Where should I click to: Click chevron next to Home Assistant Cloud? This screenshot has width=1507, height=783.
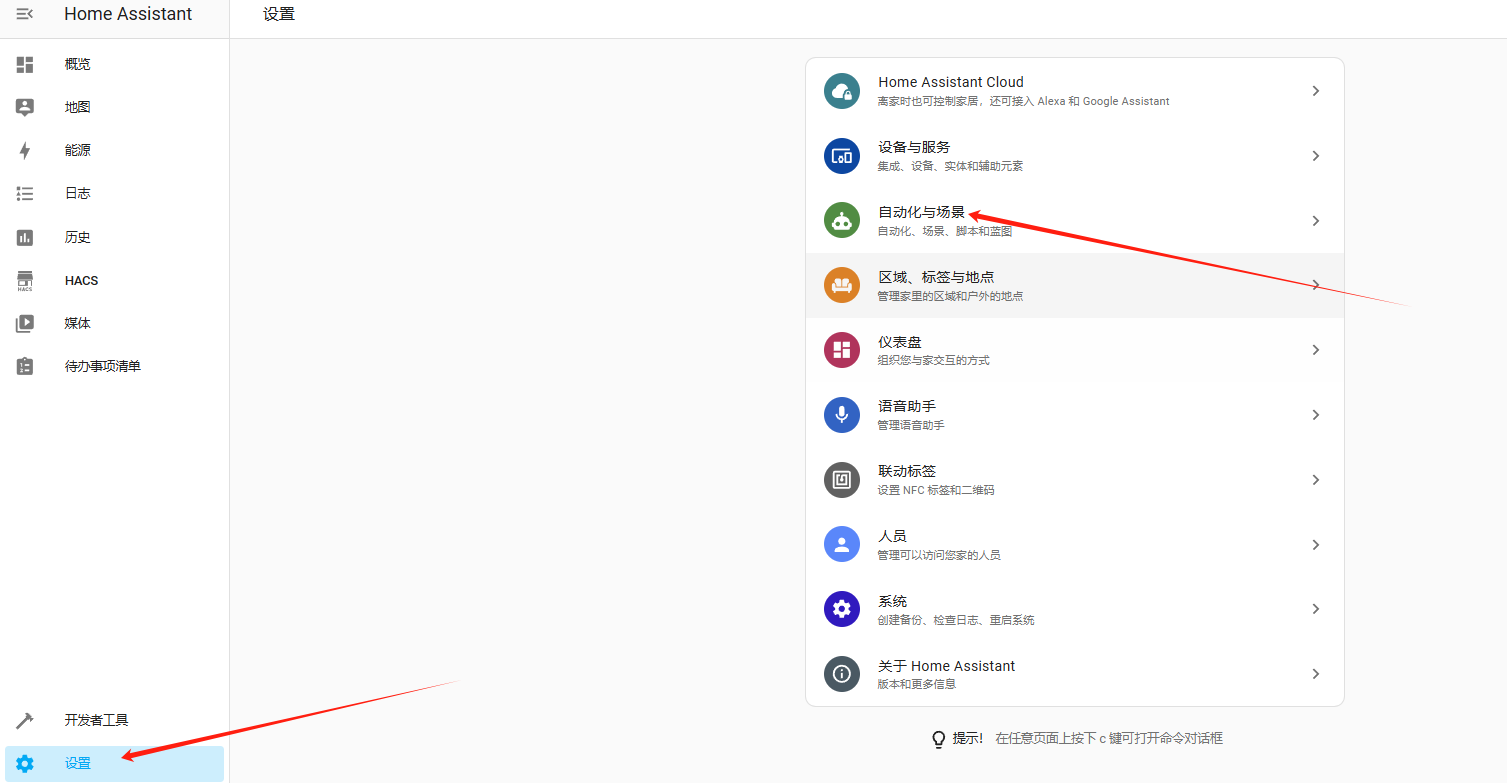[1315, 91]
